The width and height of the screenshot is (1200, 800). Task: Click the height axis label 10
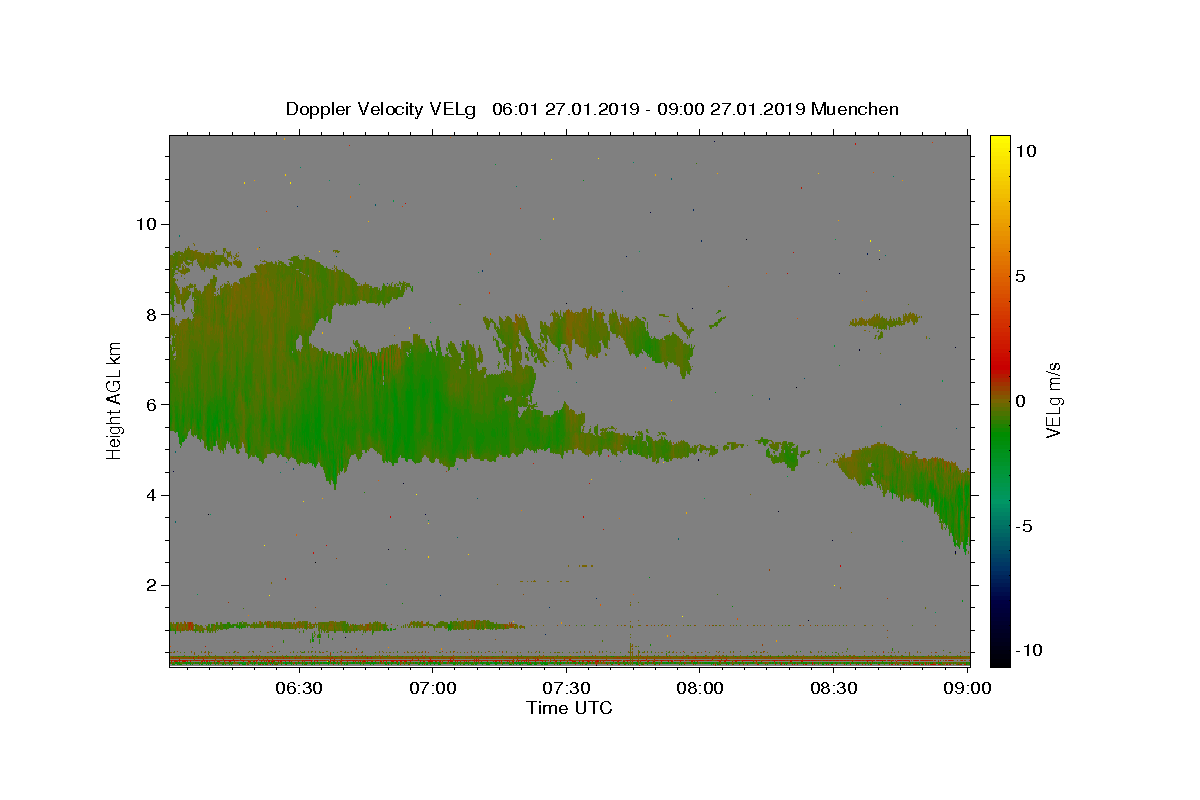pos(148,224)
